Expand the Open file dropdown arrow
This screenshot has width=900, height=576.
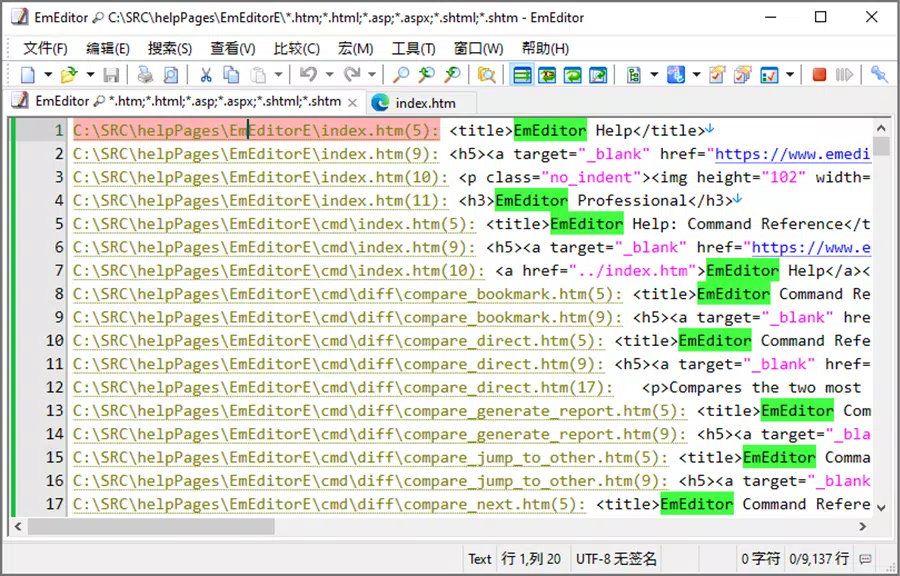click(90, 75)
